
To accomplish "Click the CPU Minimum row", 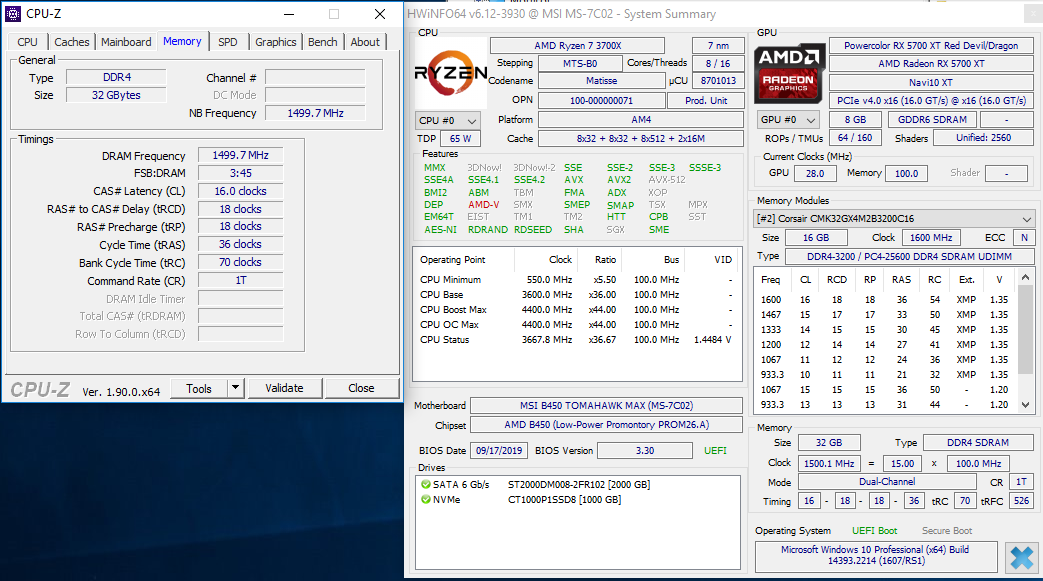I will [x=576, y=280].
